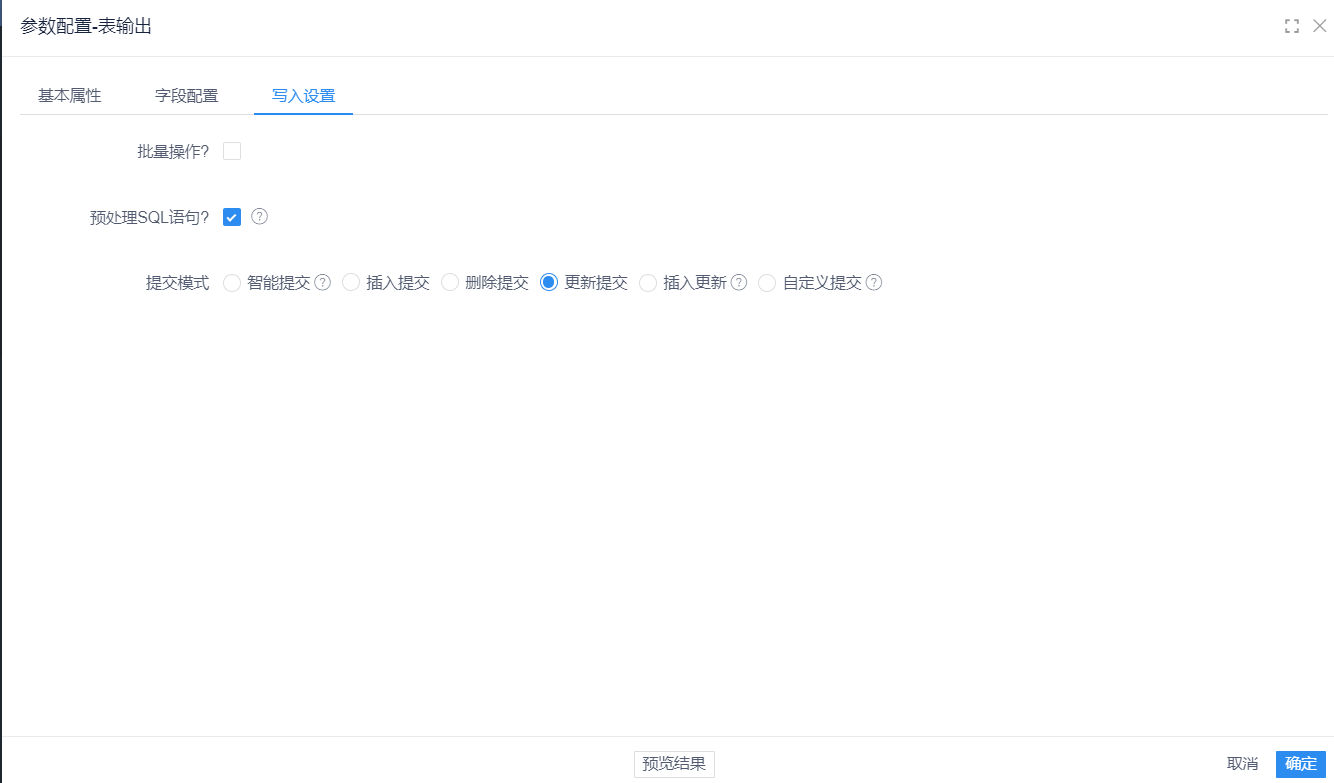Pick the 自定义提交 radio option
The width and height of the screenshot is (1334, 783).
(767, 283)
